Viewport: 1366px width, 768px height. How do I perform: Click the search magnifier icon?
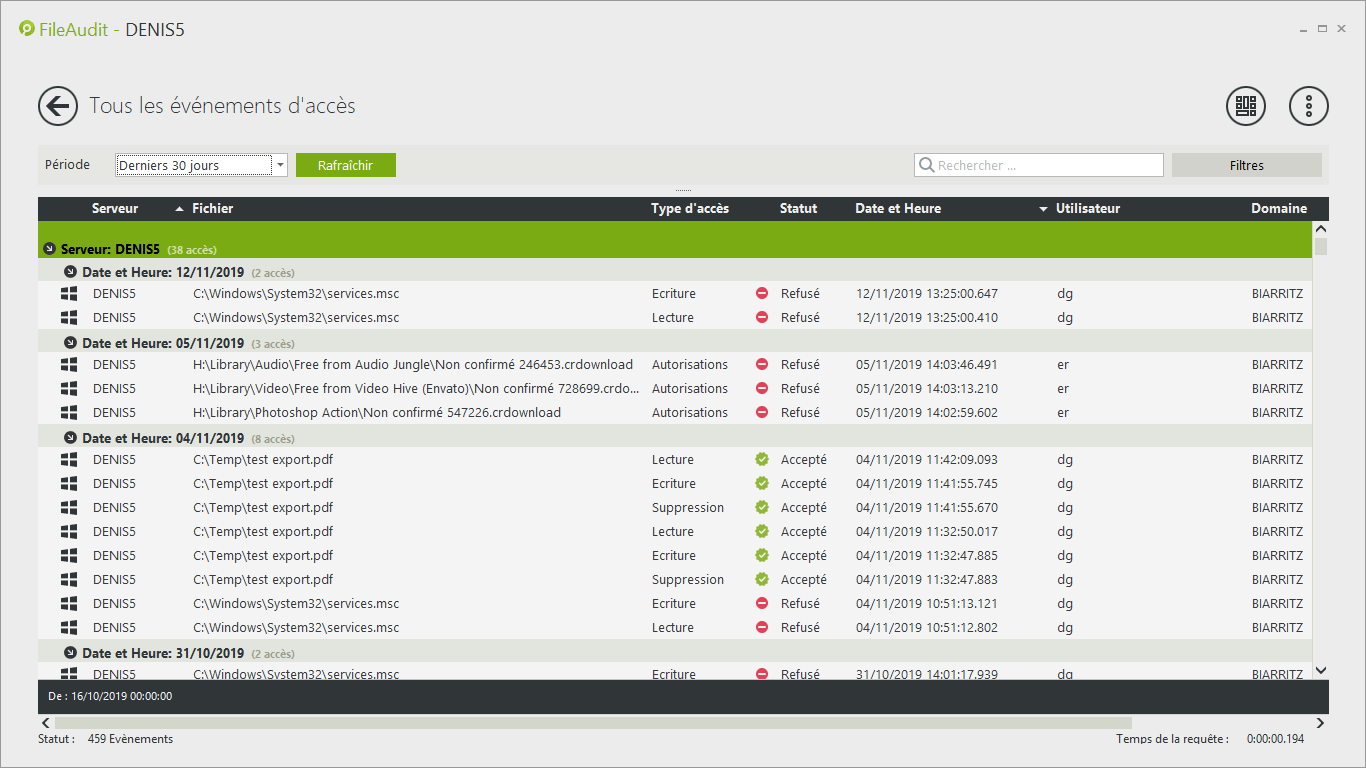(927, 165)
